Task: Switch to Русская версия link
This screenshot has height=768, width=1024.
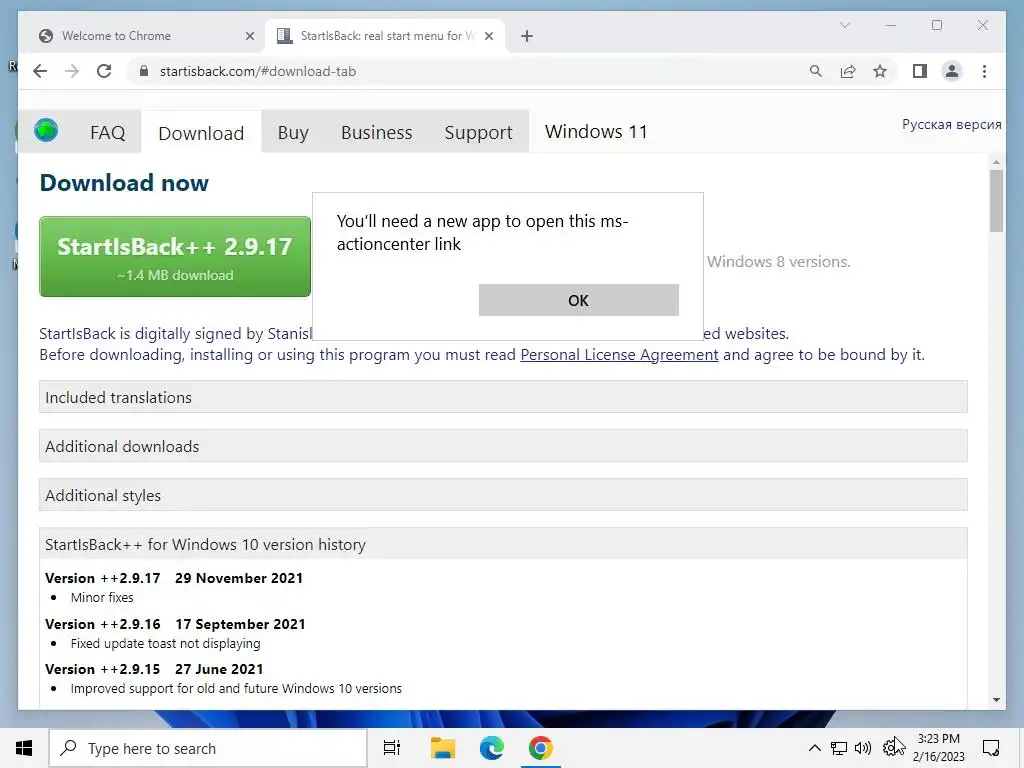Action: coord(951,124)
